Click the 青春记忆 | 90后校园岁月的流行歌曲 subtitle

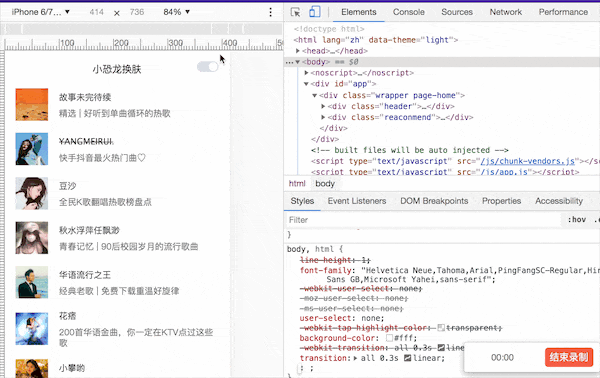(129, 246)
